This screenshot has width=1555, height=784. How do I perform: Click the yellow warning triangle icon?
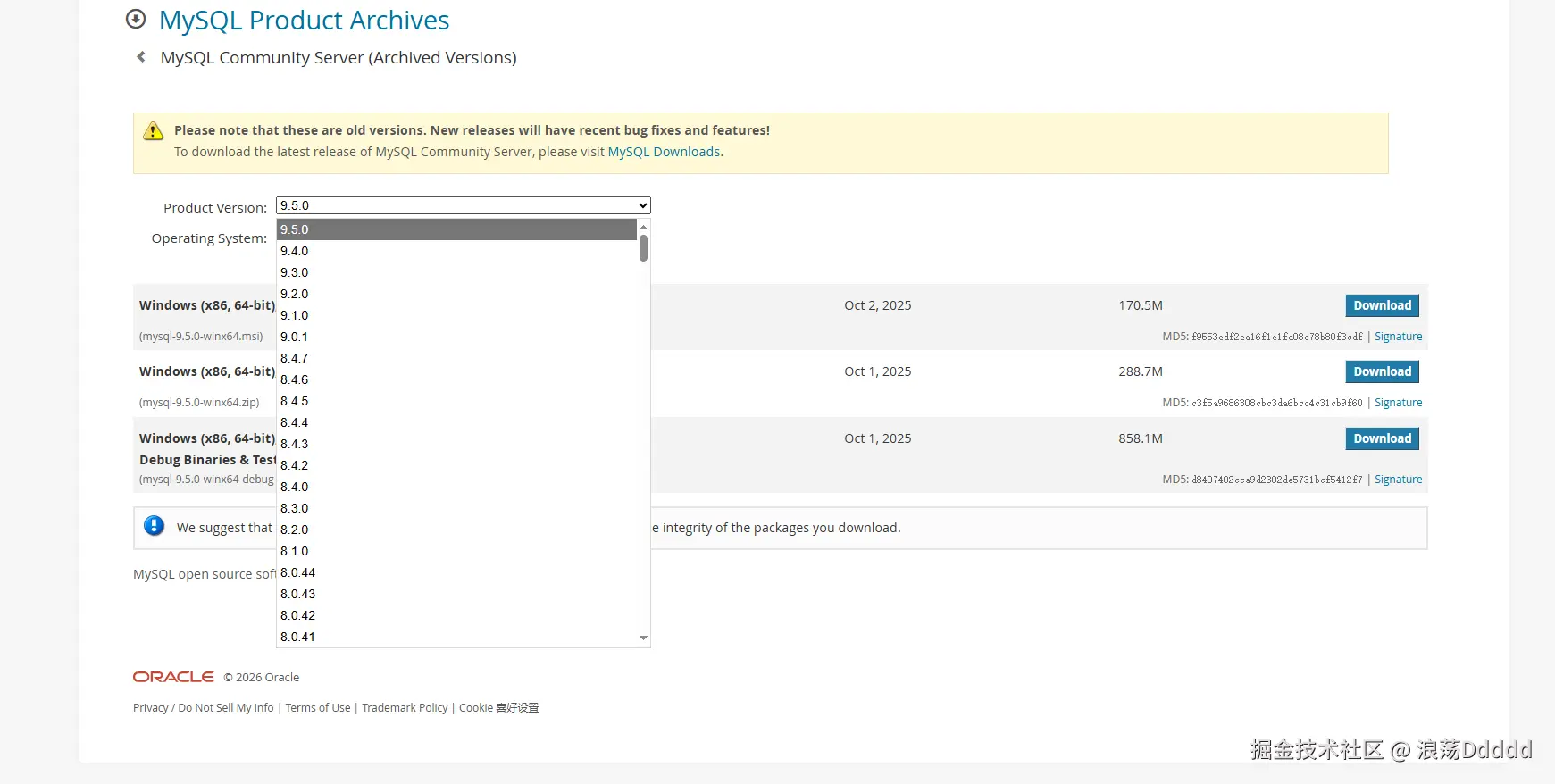pos(154,131)
